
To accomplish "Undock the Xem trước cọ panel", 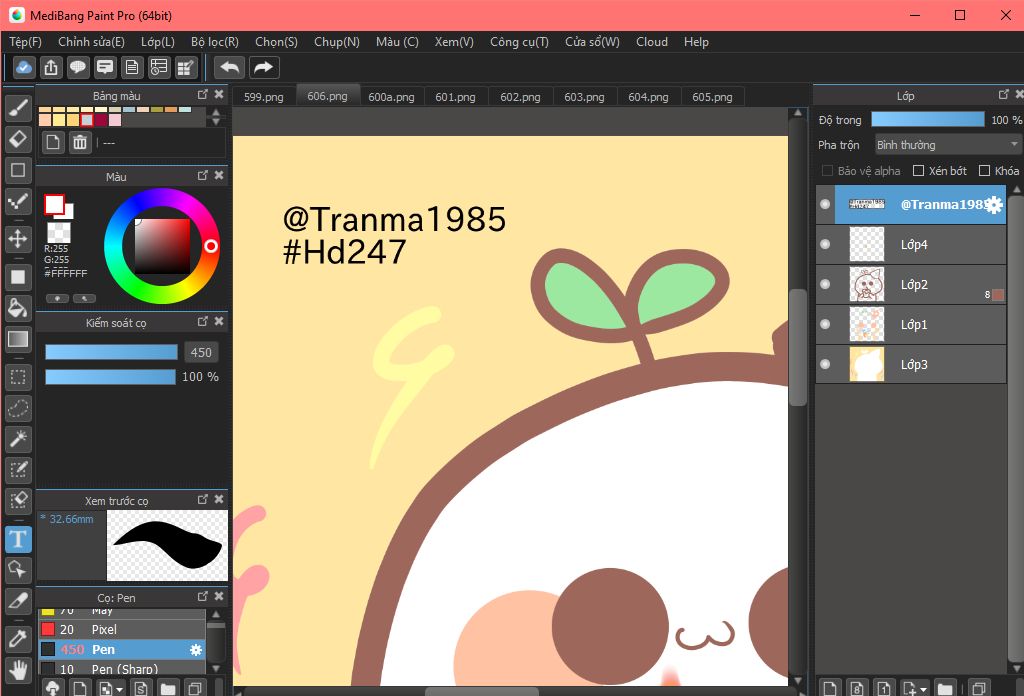I will [202, 499].
